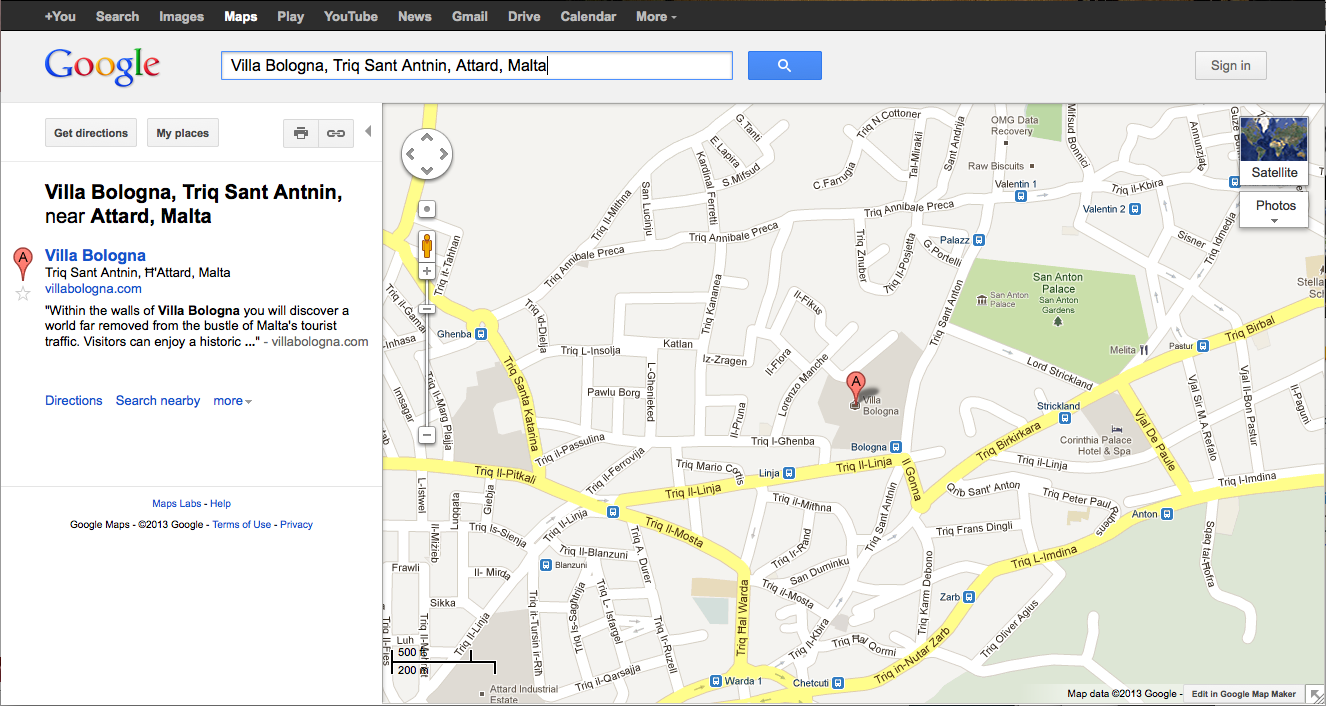Viewport: 1326px width, 706px height.
Task: Click the show-my-location dot button
Action: (427, 209)
